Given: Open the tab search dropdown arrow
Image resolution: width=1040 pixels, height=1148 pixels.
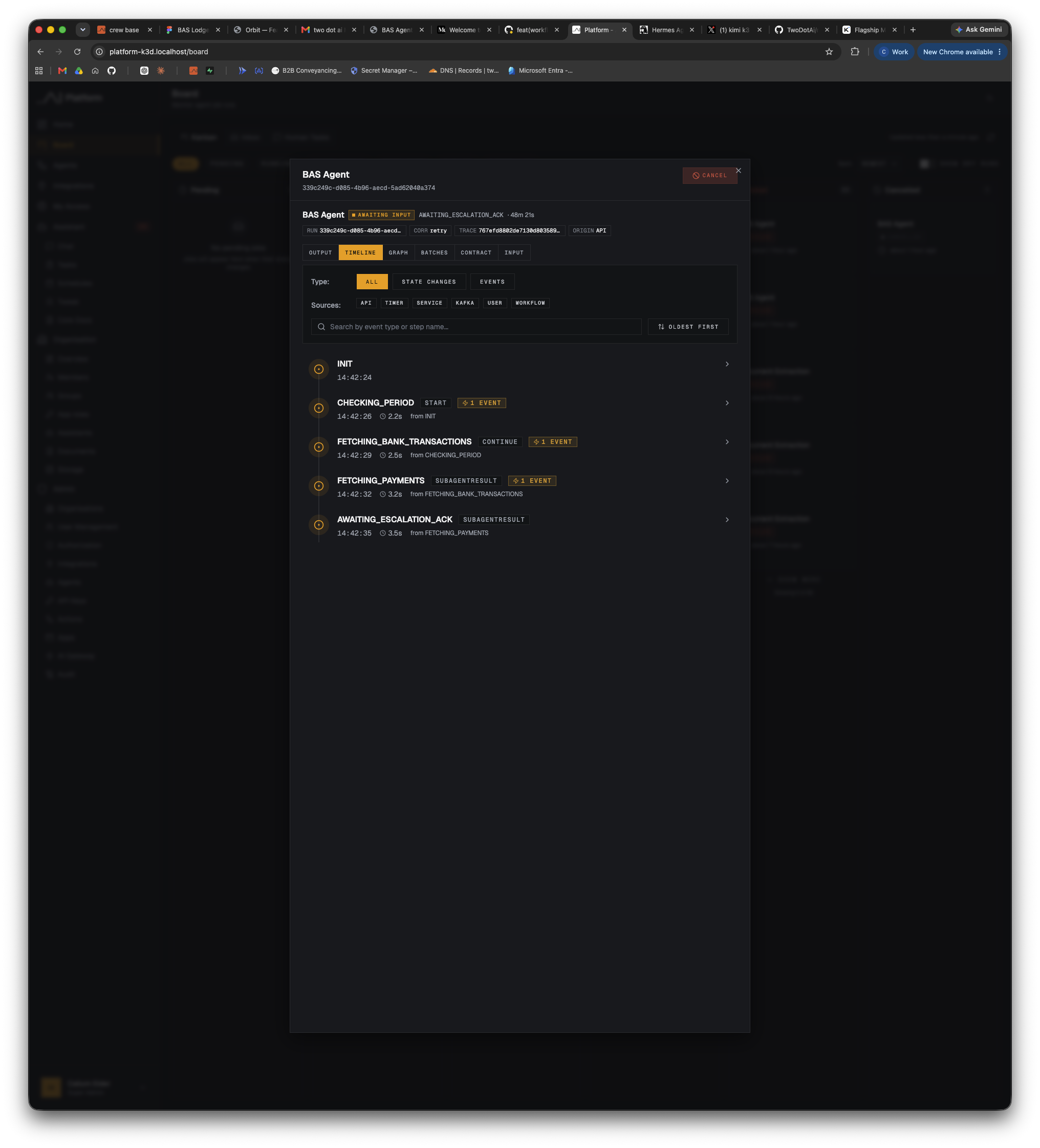Looking at the screenshot, I should (x=82, y=30).
